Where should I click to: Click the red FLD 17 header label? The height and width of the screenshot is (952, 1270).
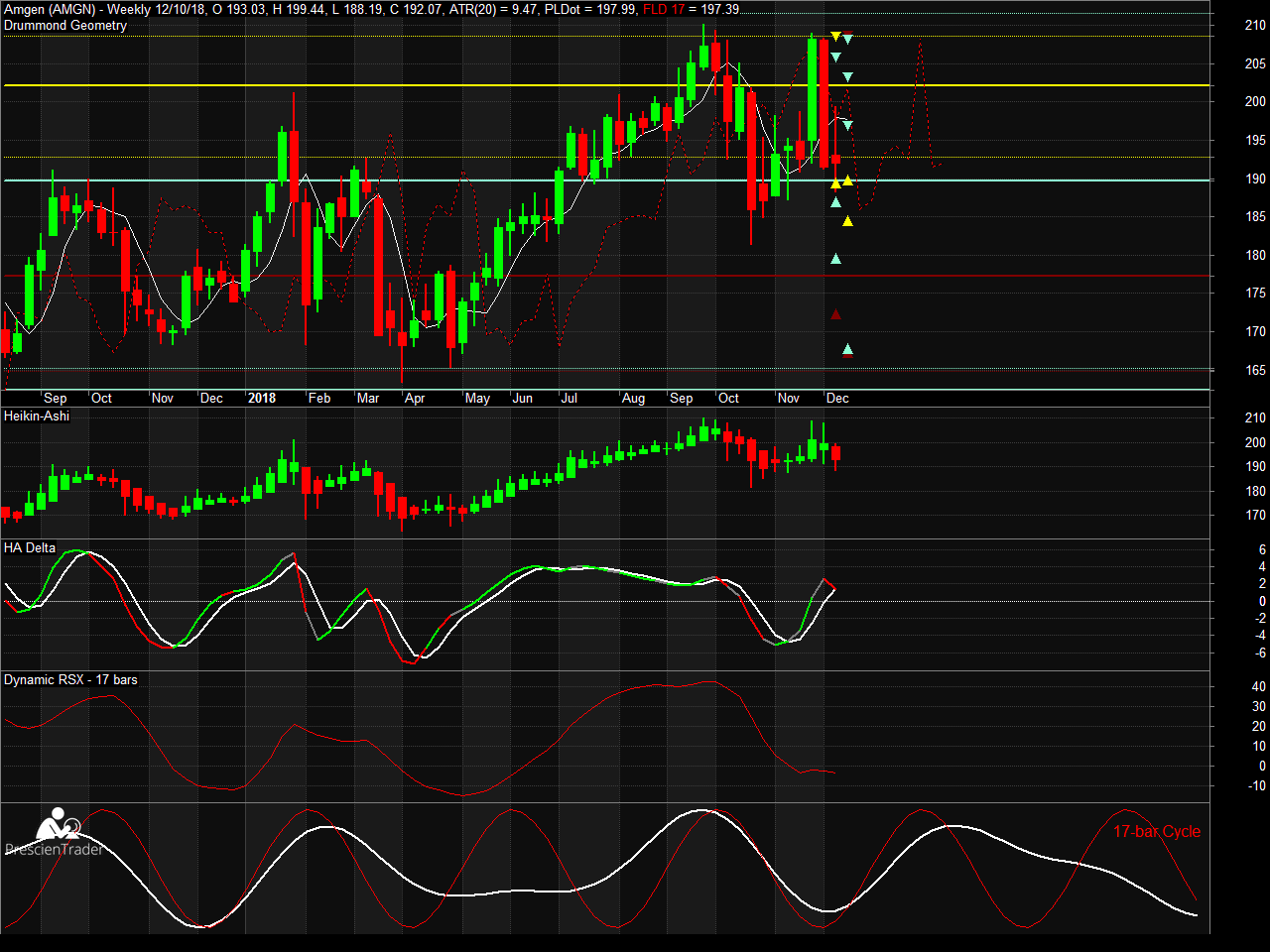click(x=664, y=9)
